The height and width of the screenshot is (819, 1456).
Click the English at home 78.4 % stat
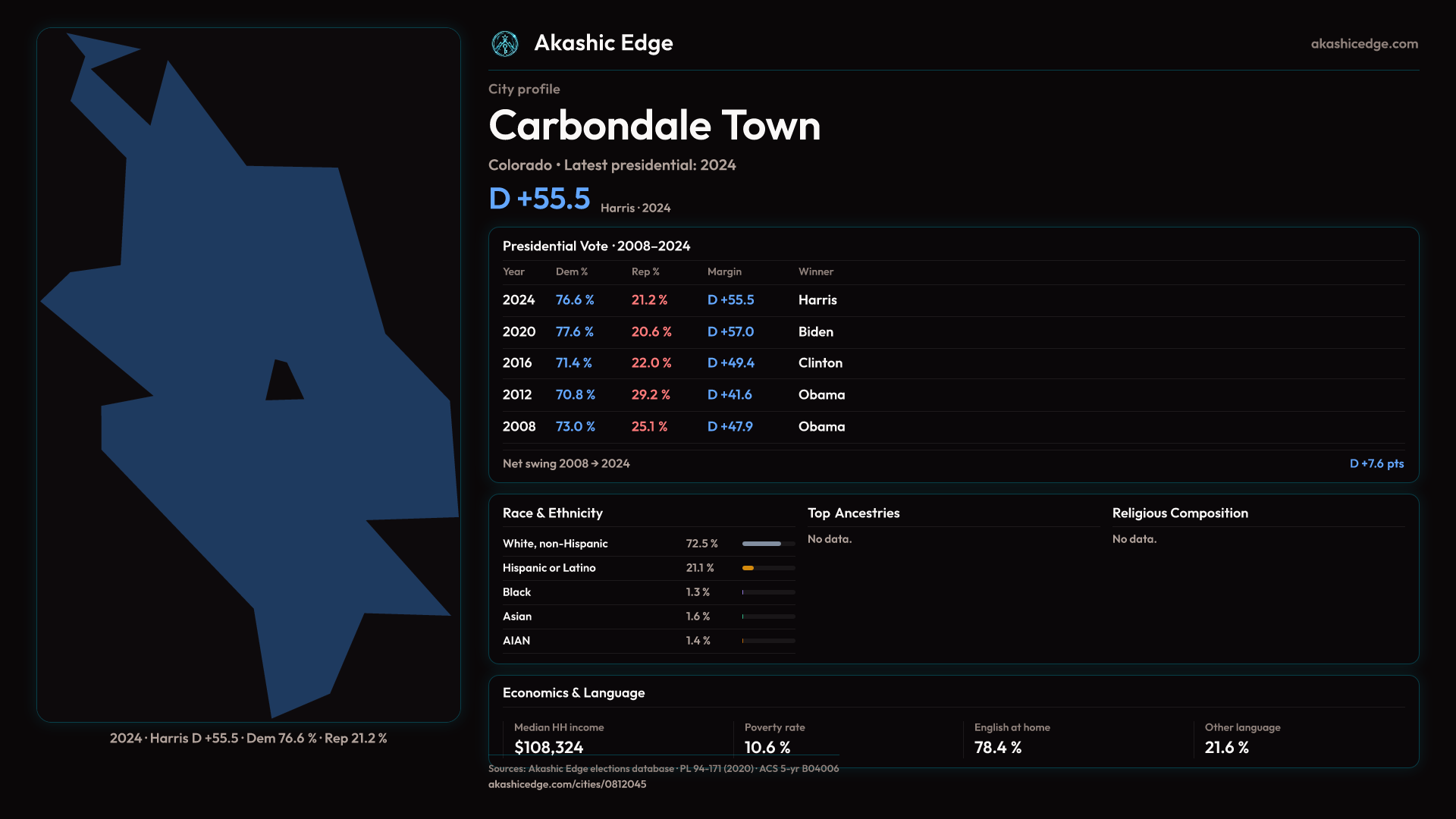(997, 747)
